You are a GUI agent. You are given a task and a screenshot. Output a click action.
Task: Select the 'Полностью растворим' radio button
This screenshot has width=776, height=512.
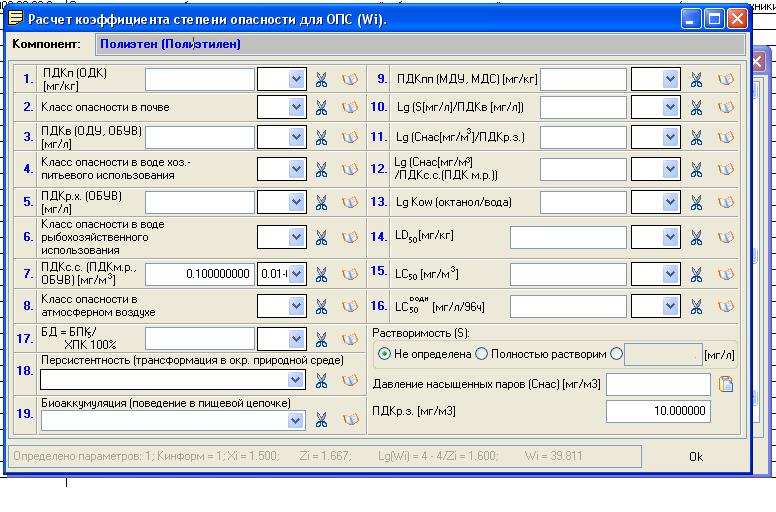(481, 353)
